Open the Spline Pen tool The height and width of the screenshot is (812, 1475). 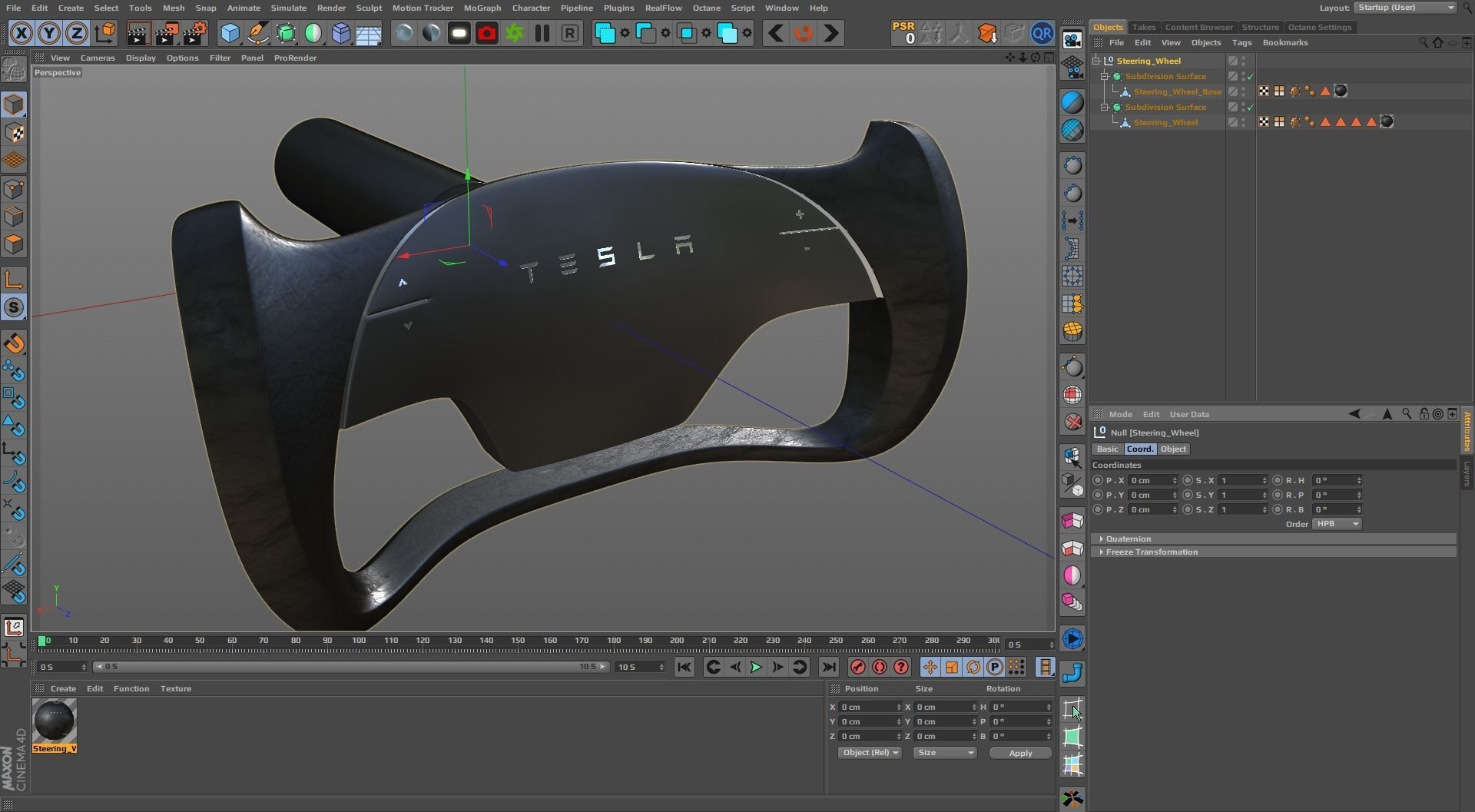coord(258,33)
